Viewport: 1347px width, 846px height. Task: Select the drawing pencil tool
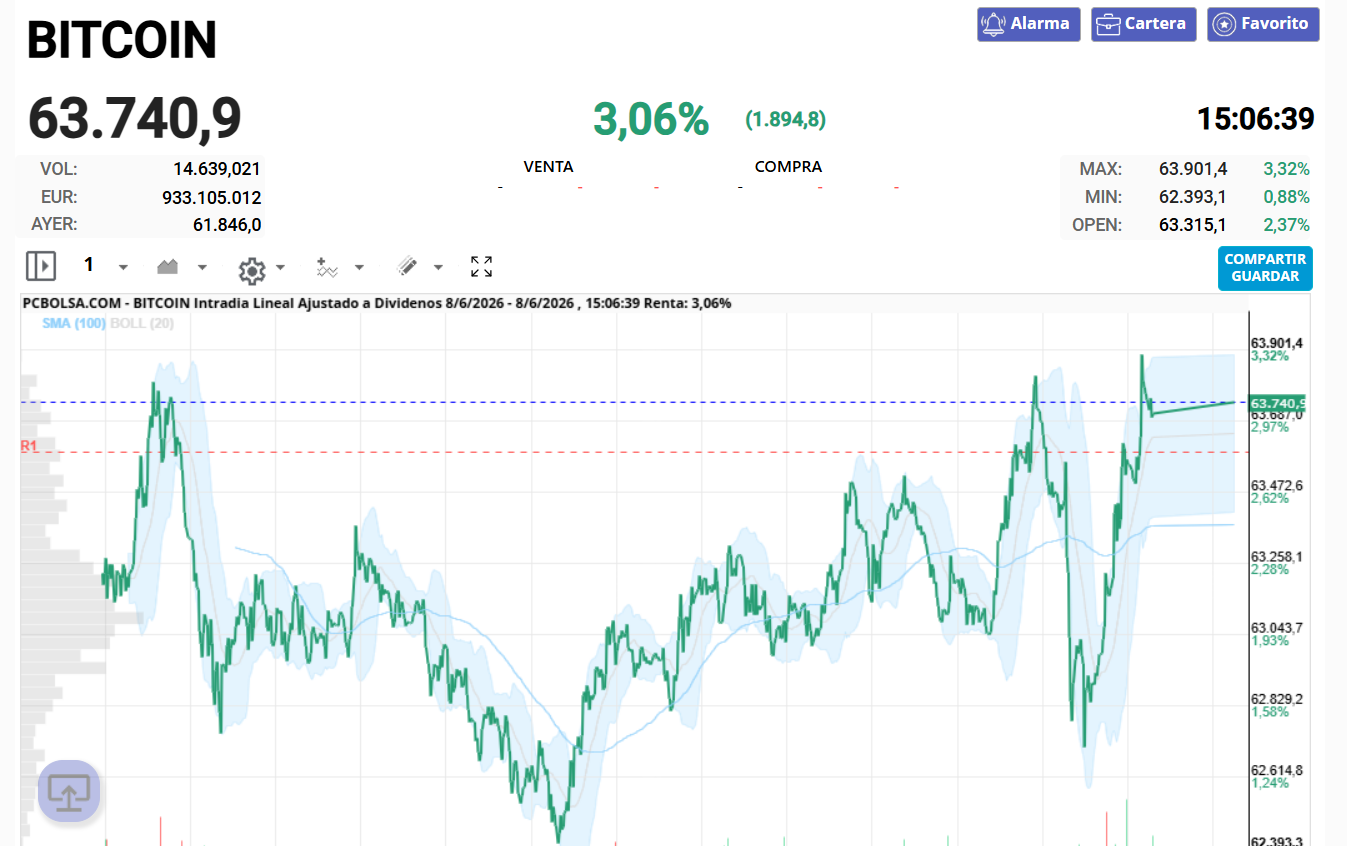[x=407, y=267]
